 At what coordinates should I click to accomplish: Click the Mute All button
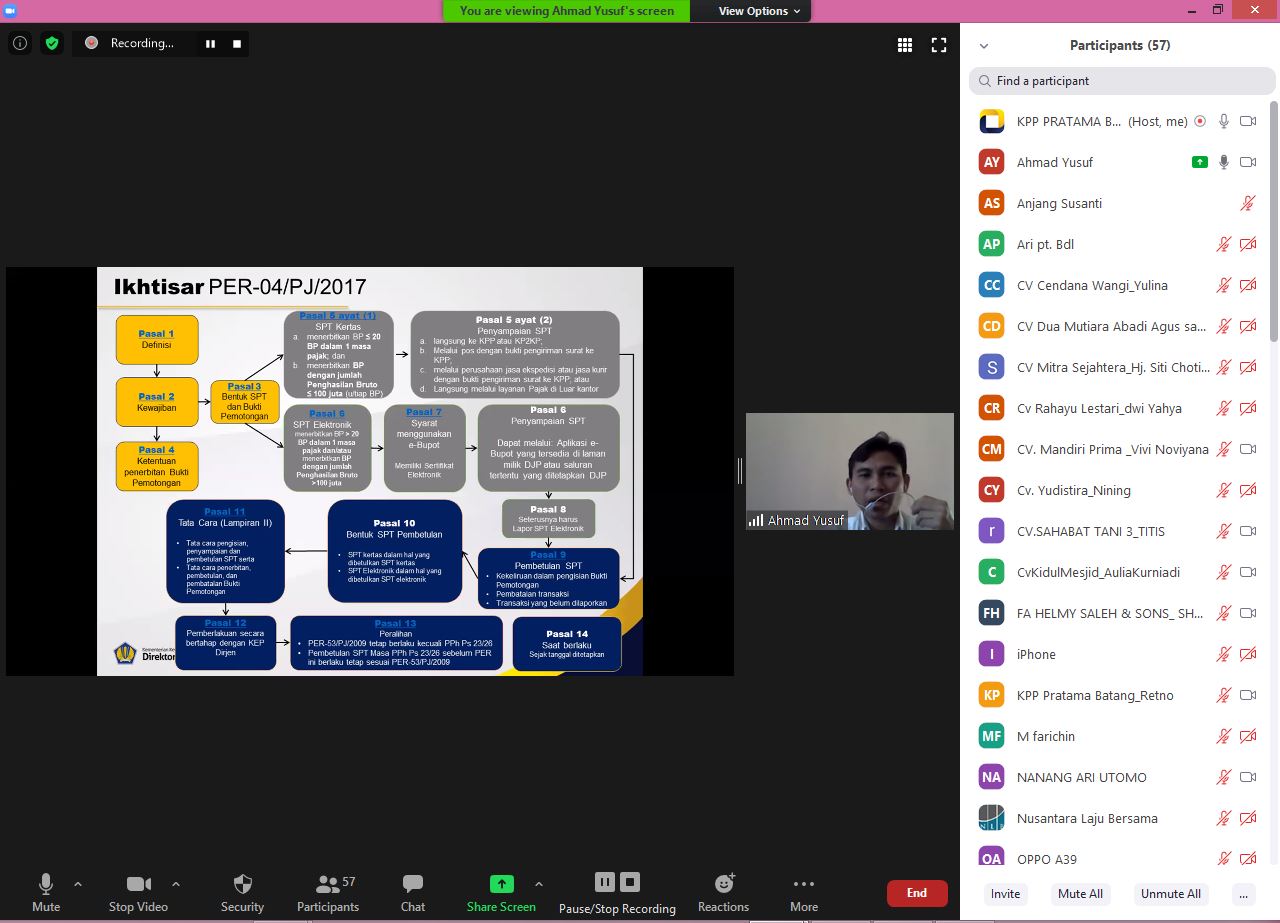tap(1080, 894)
